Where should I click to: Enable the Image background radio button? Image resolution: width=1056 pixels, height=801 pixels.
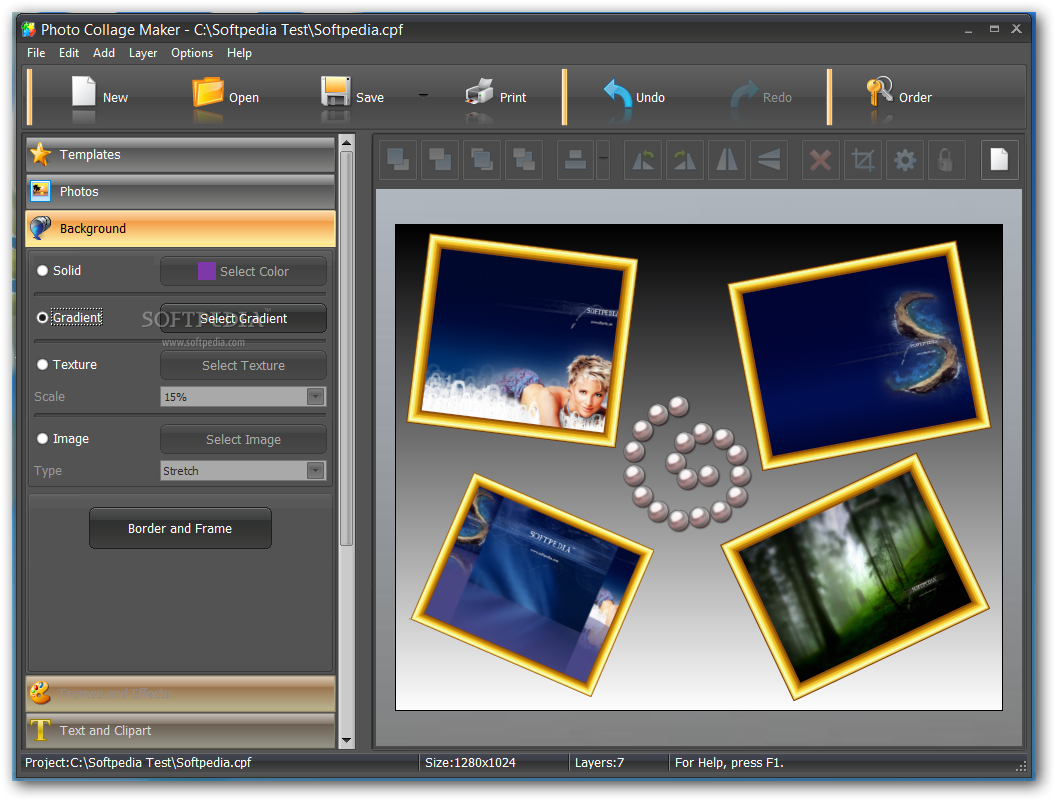tap(43, 439)
